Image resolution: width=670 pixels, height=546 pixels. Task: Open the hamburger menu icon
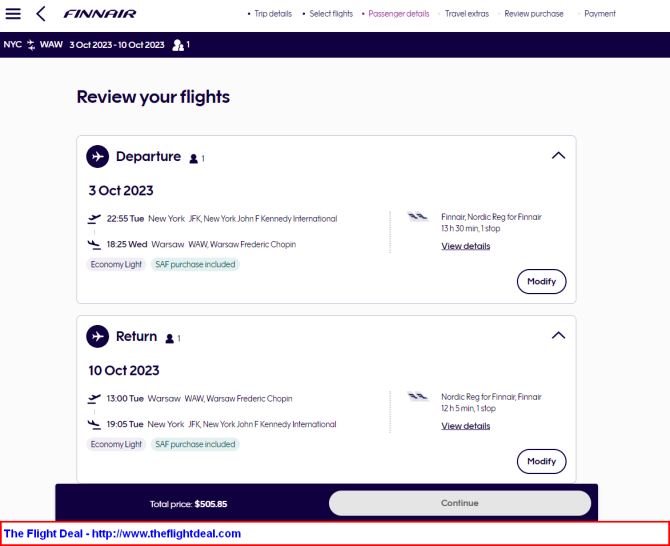tap(13, 14)
